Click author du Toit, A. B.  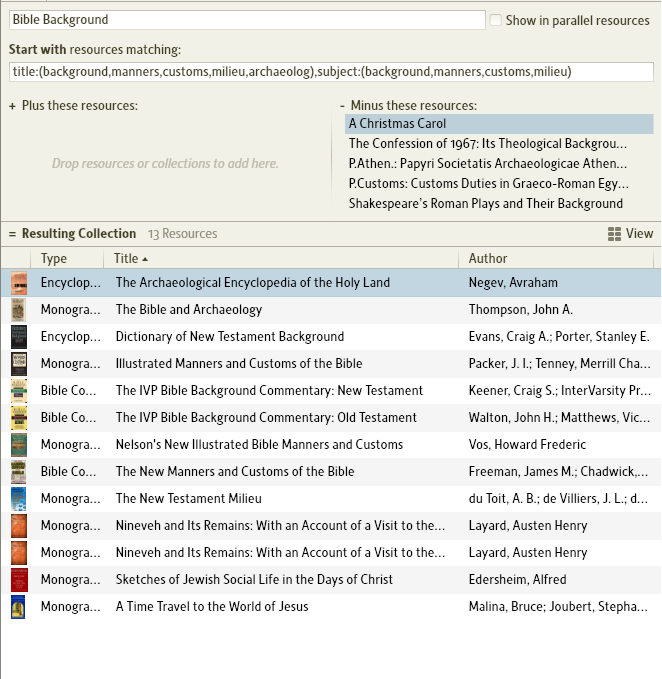click(558, 499)
